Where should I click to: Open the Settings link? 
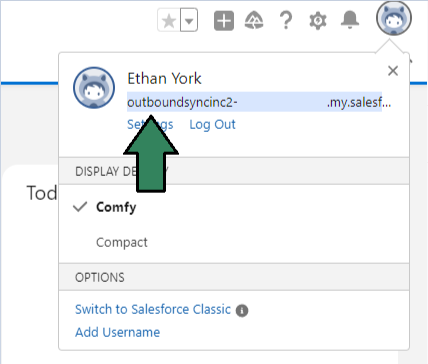coord(150,124)
